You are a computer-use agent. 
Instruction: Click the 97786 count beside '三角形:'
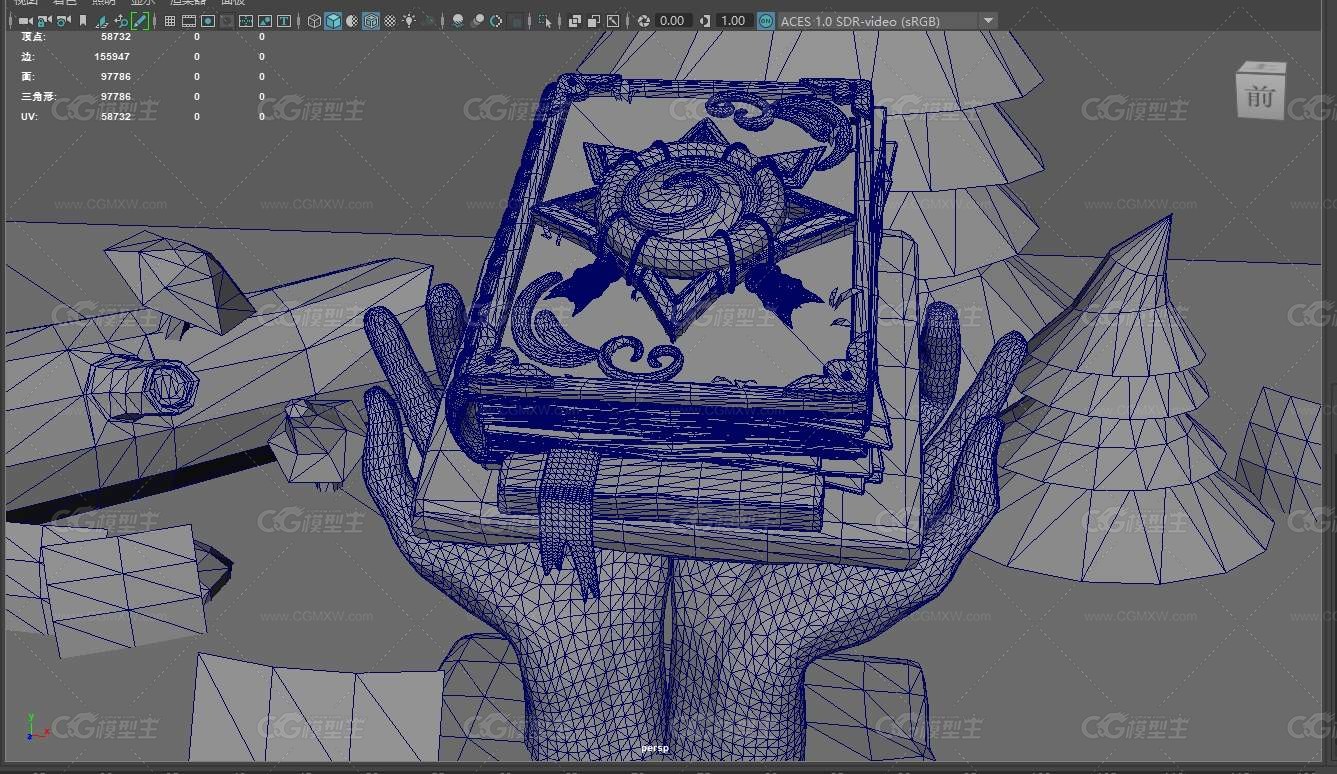116,97
